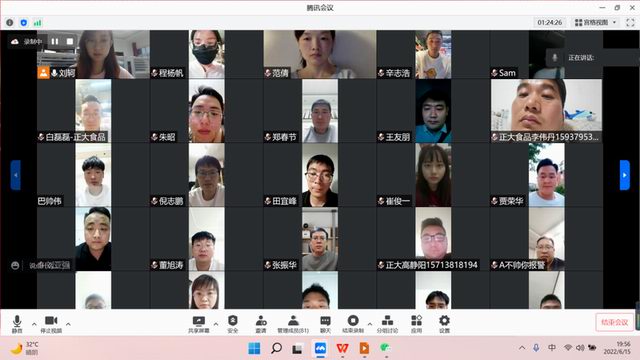Viewport: 640px width, 360px height.
Task: Open the invite participants icon
Action: (x=261, y=324)
